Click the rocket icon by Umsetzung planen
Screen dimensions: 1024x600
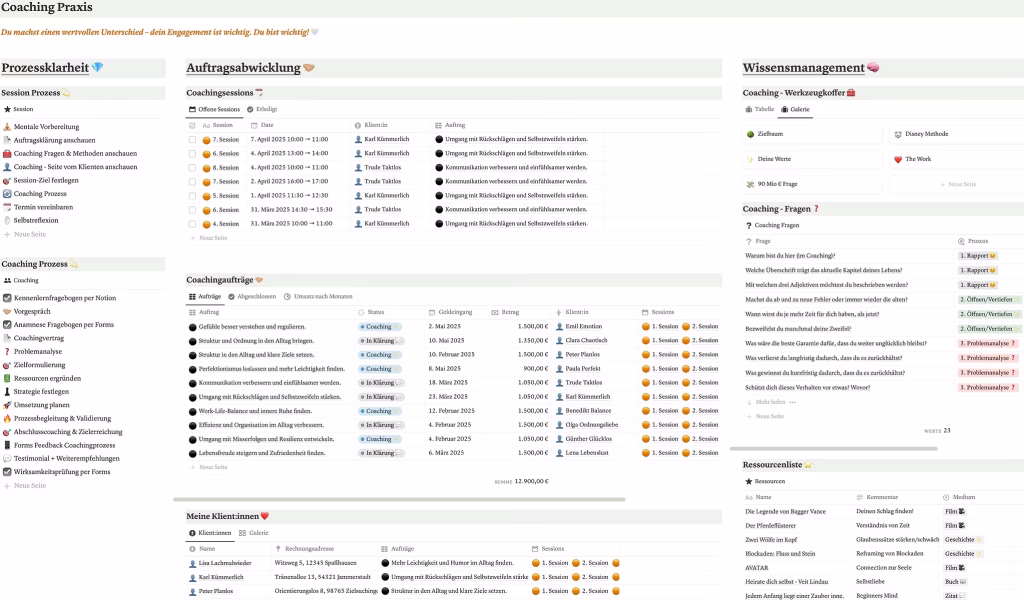pos(7,405)
